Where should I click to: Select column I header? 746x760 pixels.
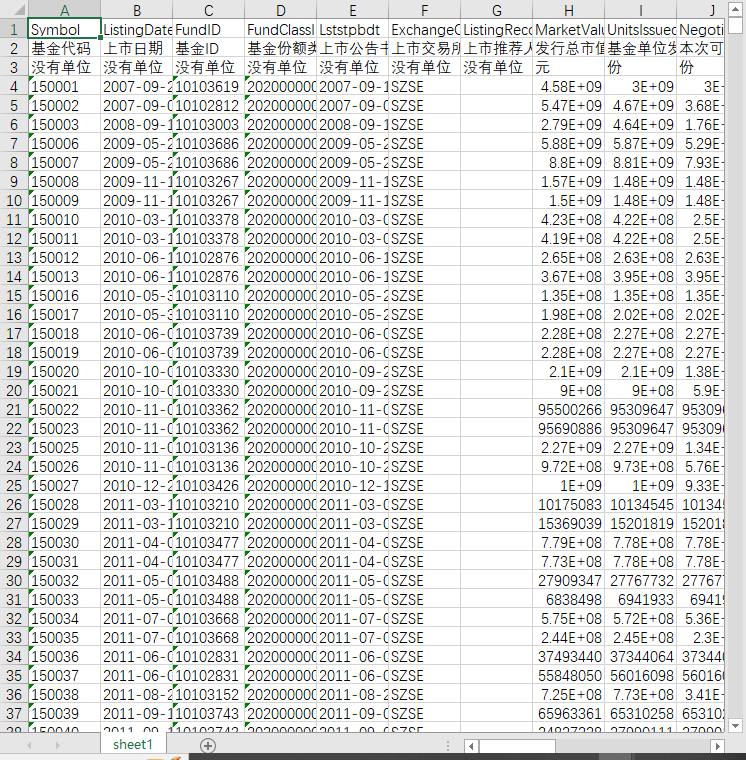640,10
